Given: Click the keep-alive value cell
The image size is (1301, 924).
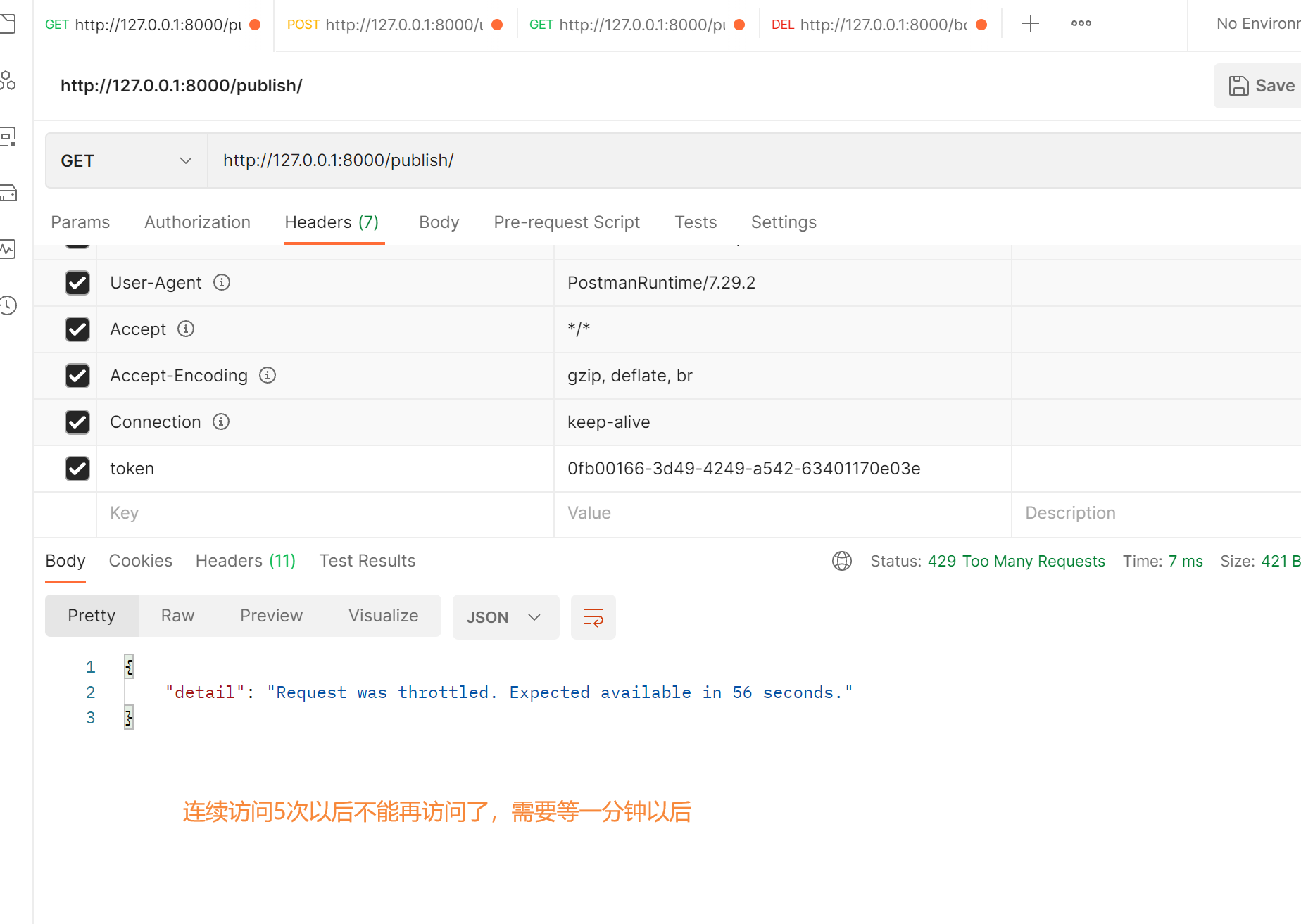Looking at the screenshot, I should pos(782,422).
